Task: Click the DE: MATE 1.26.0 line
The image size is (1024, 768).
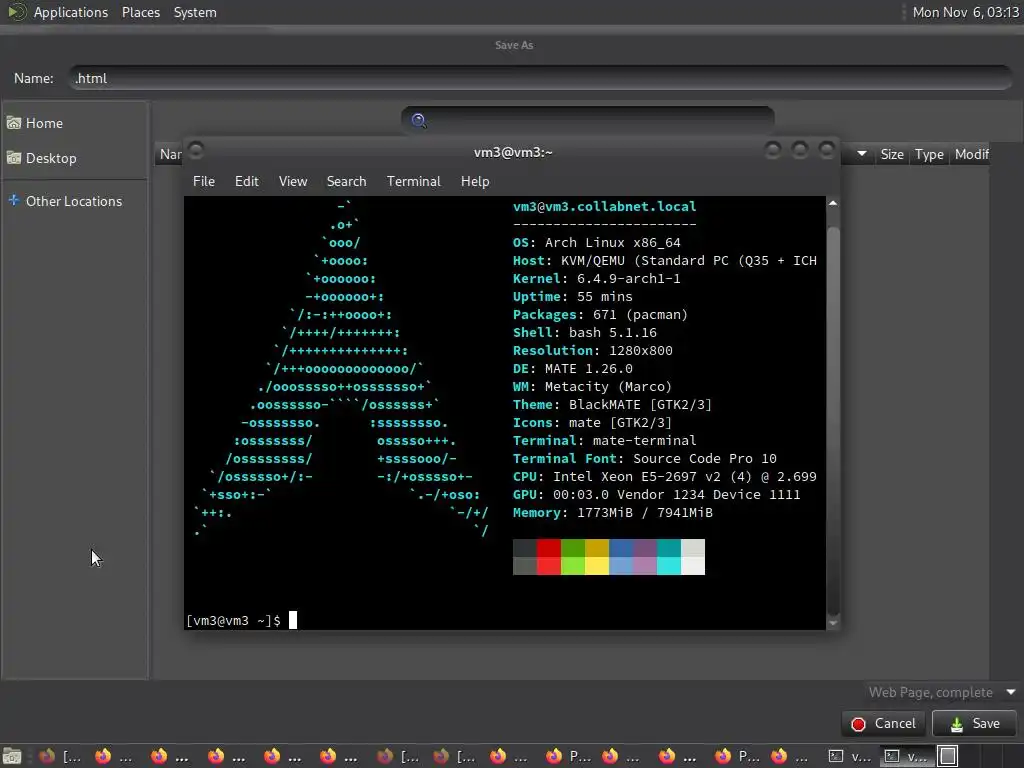Action: coord(573,368)
